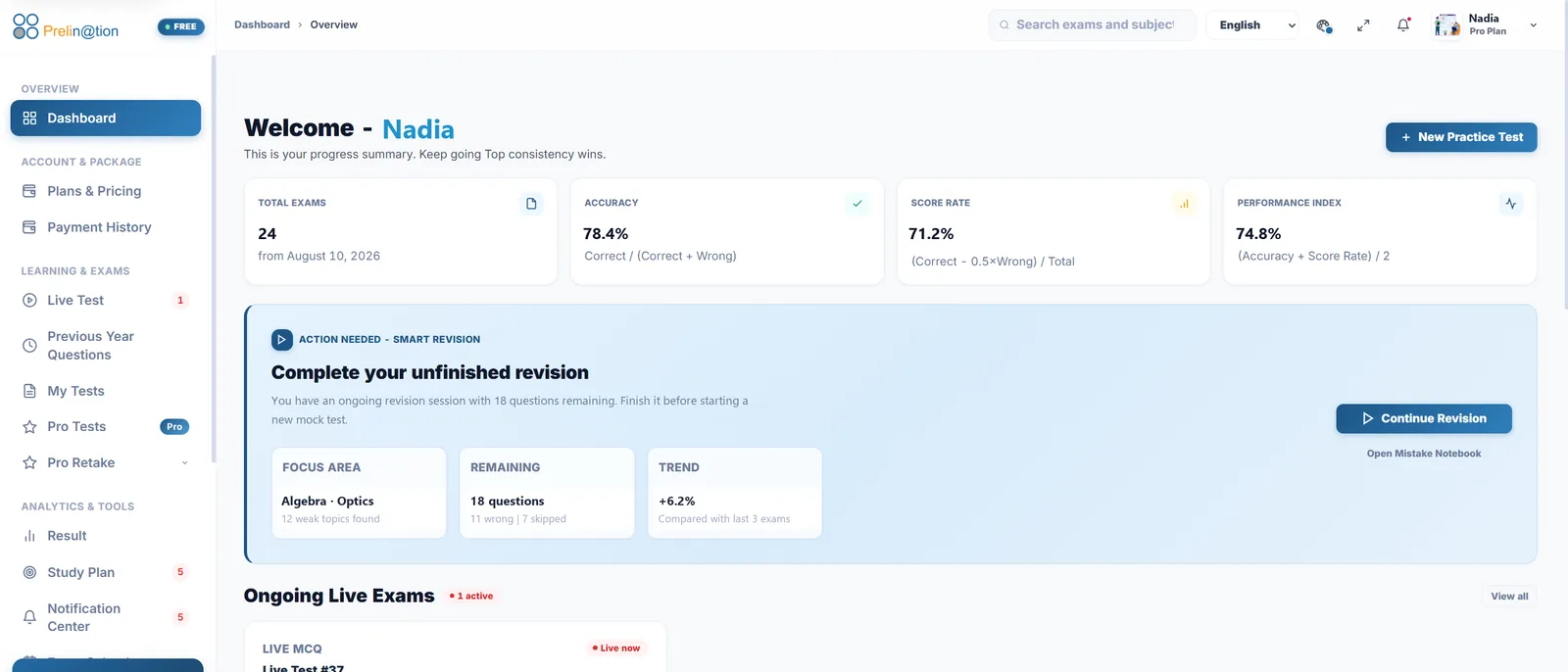Open the theme palette icon in header
Image resolution: width=1568 pixels, height=672 pixels.
1324,26
